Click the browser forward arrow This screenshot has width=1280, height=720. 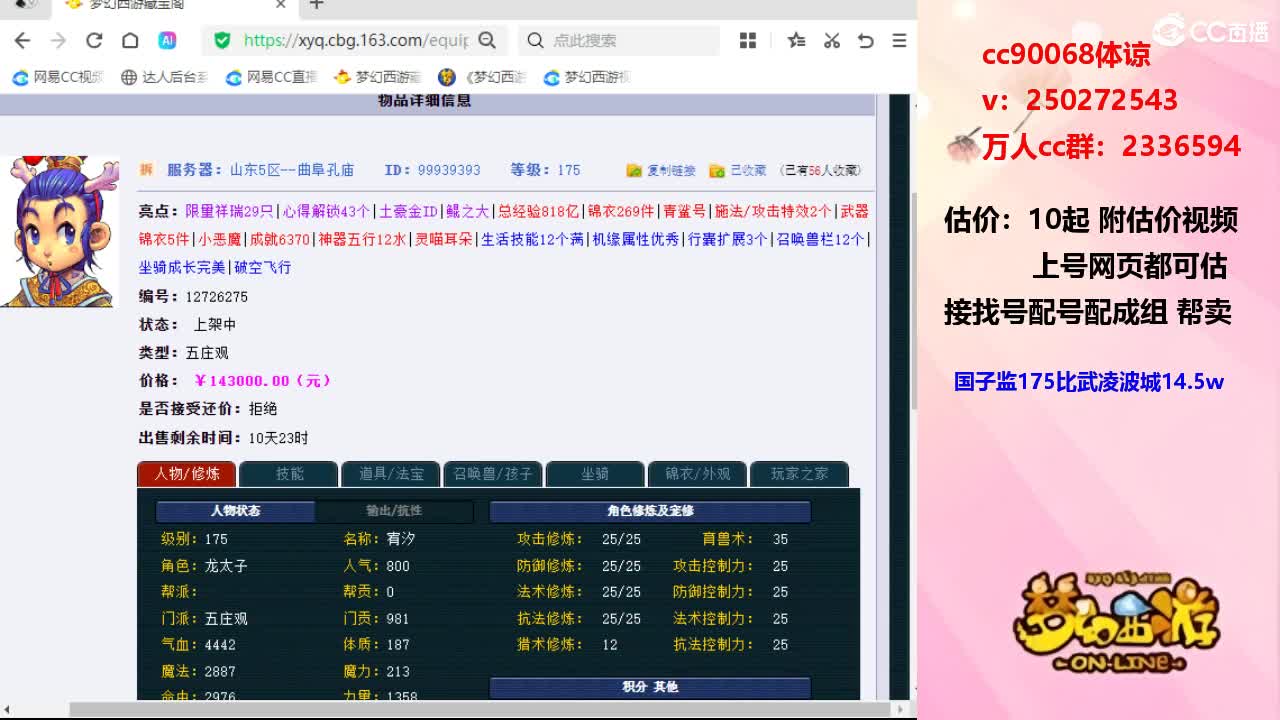point(58,40)
